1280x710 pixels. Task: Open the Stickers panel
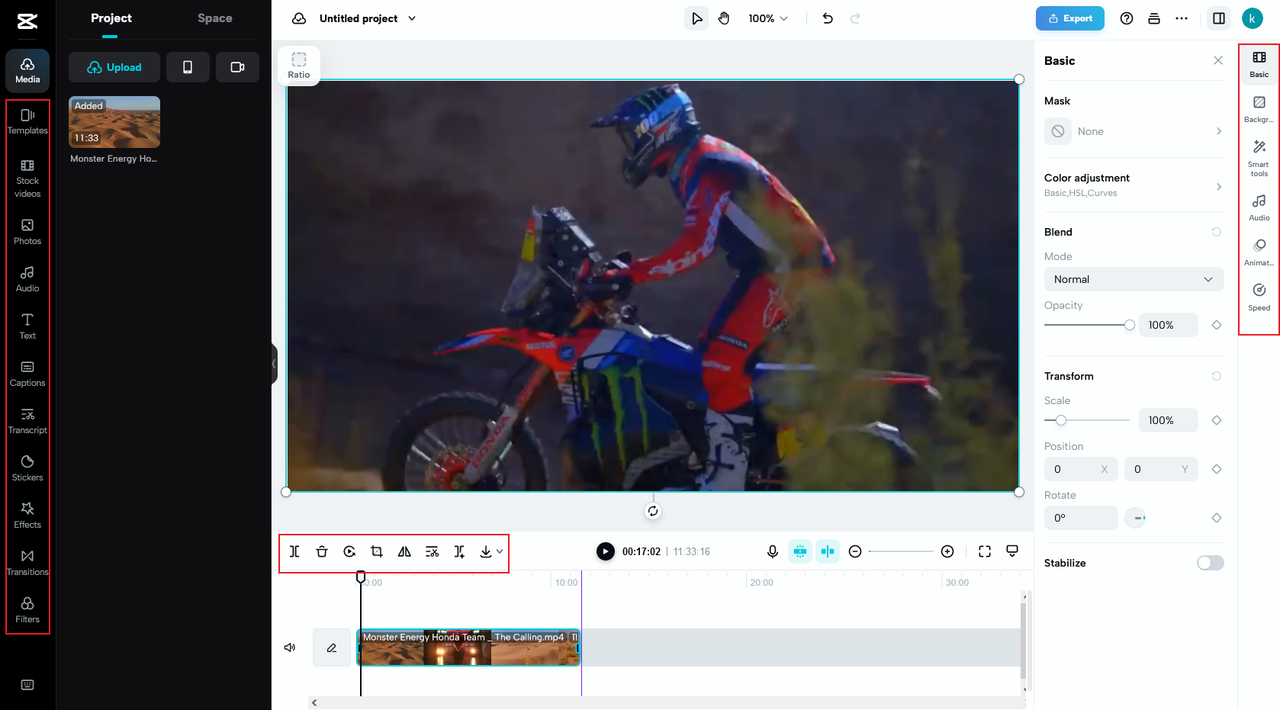pos(27,468)
